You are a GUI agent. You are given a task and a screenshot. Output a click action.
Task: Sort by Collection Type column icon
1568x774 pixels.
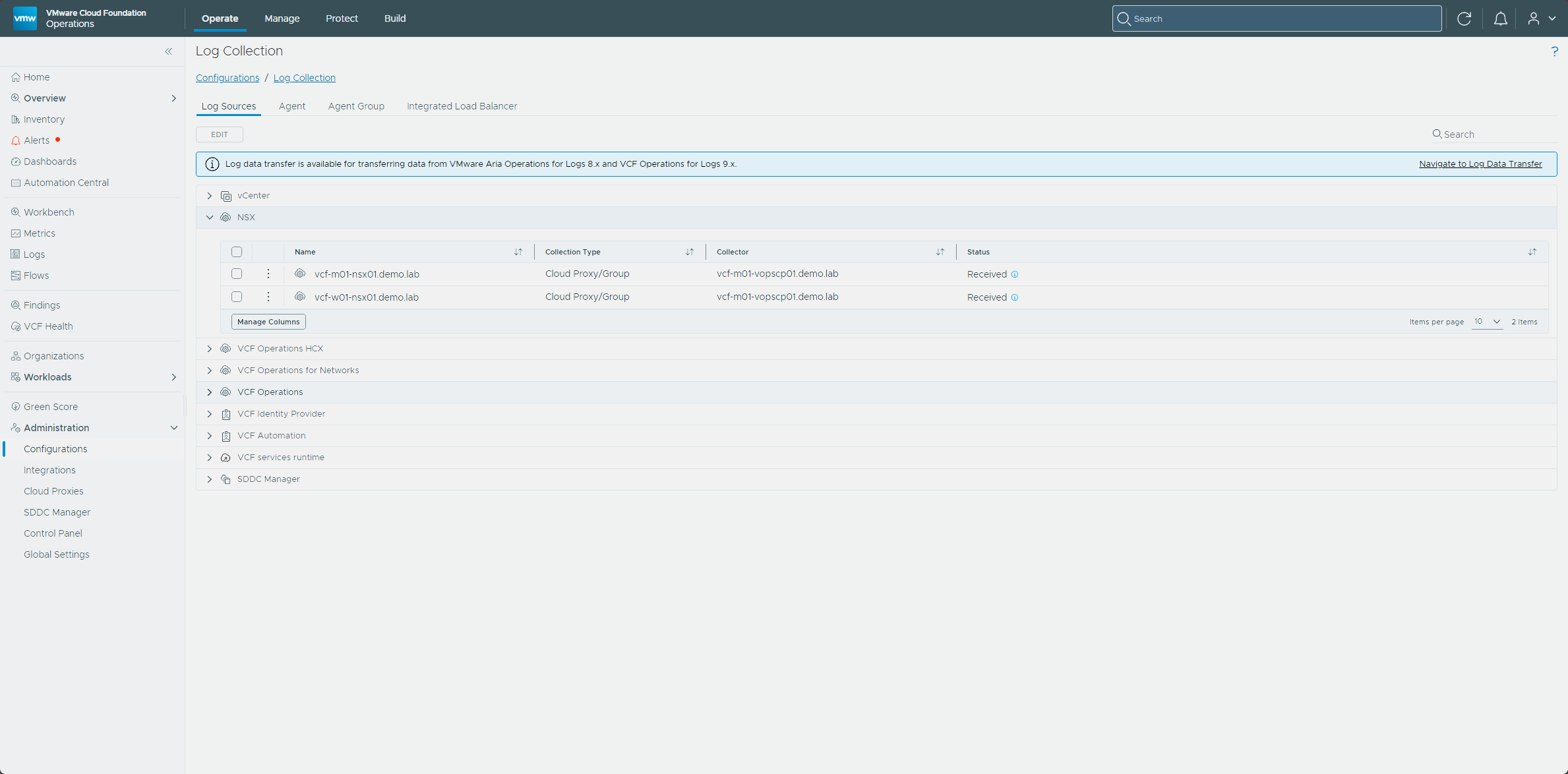point(690,252)
